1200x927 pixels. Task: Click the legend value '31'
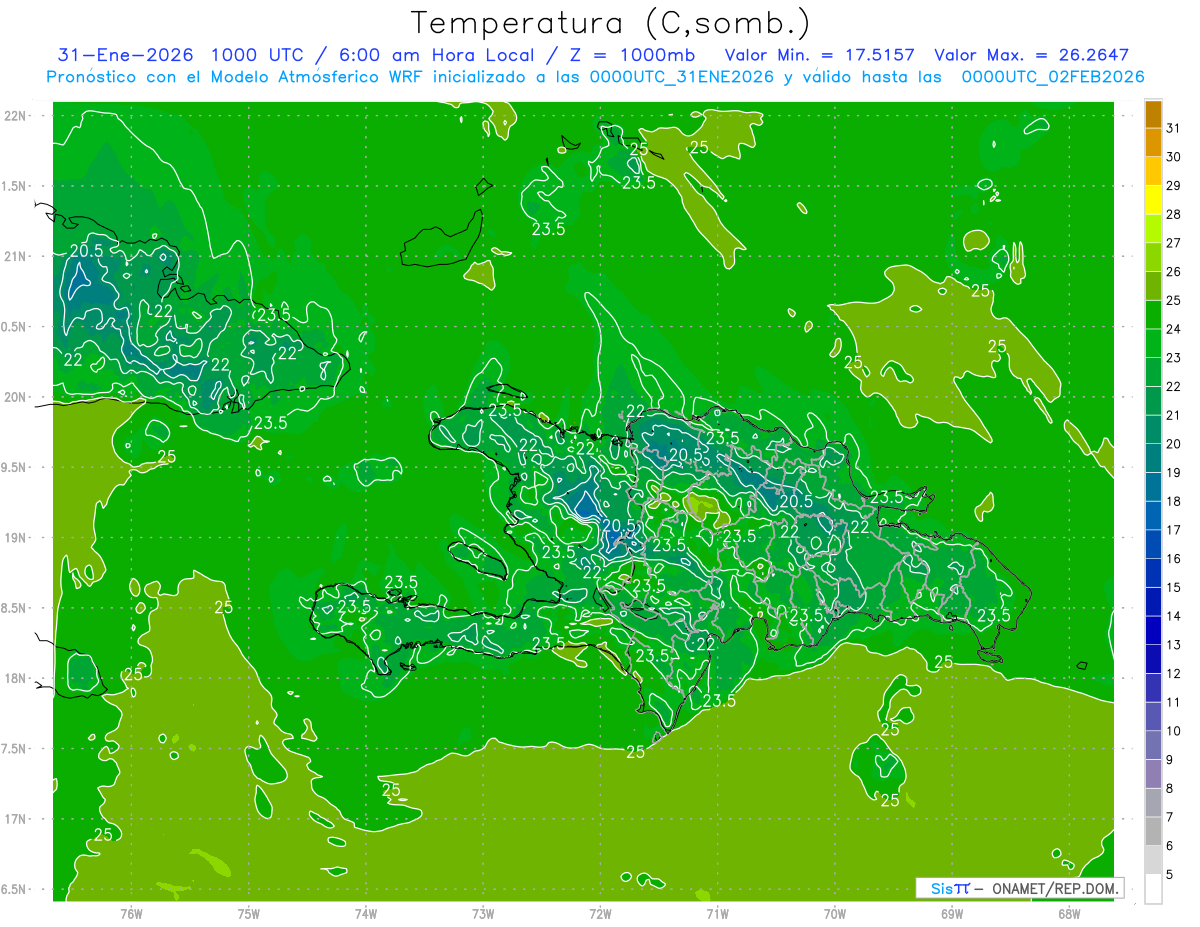click(1174, 128)
